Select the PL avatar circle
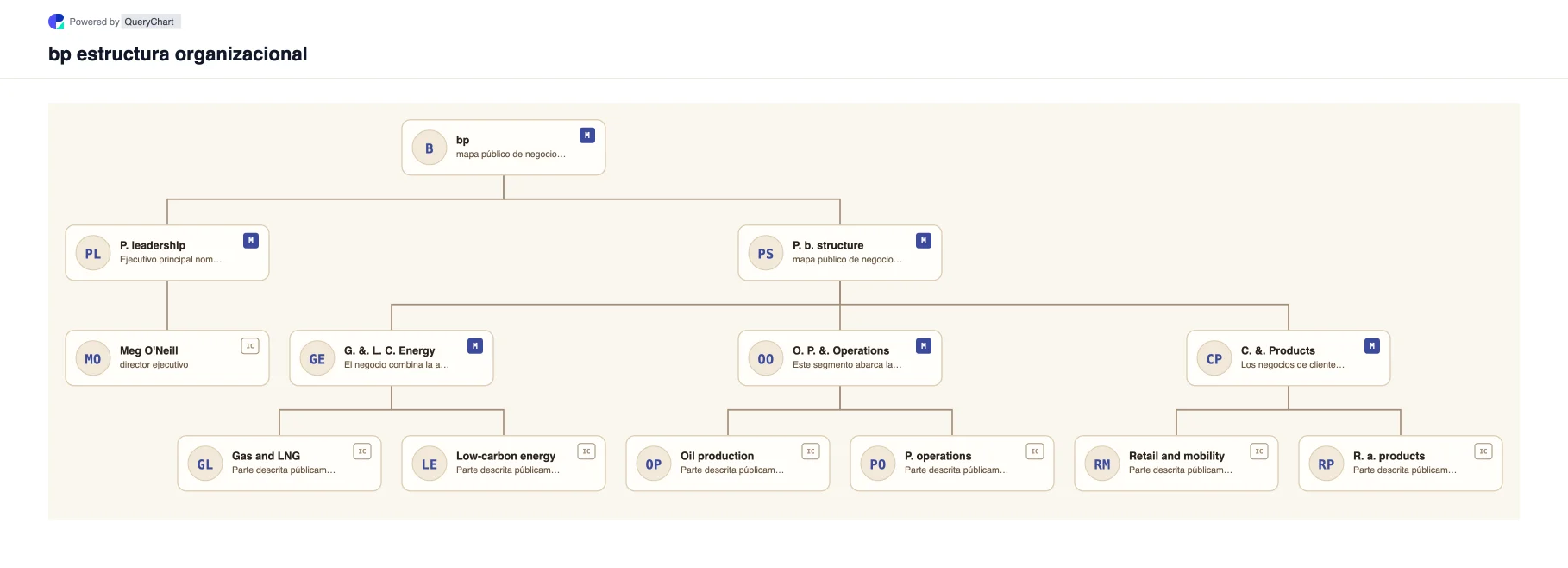The width and height of the screenshot is (1568, 568). tap(93, 253)
